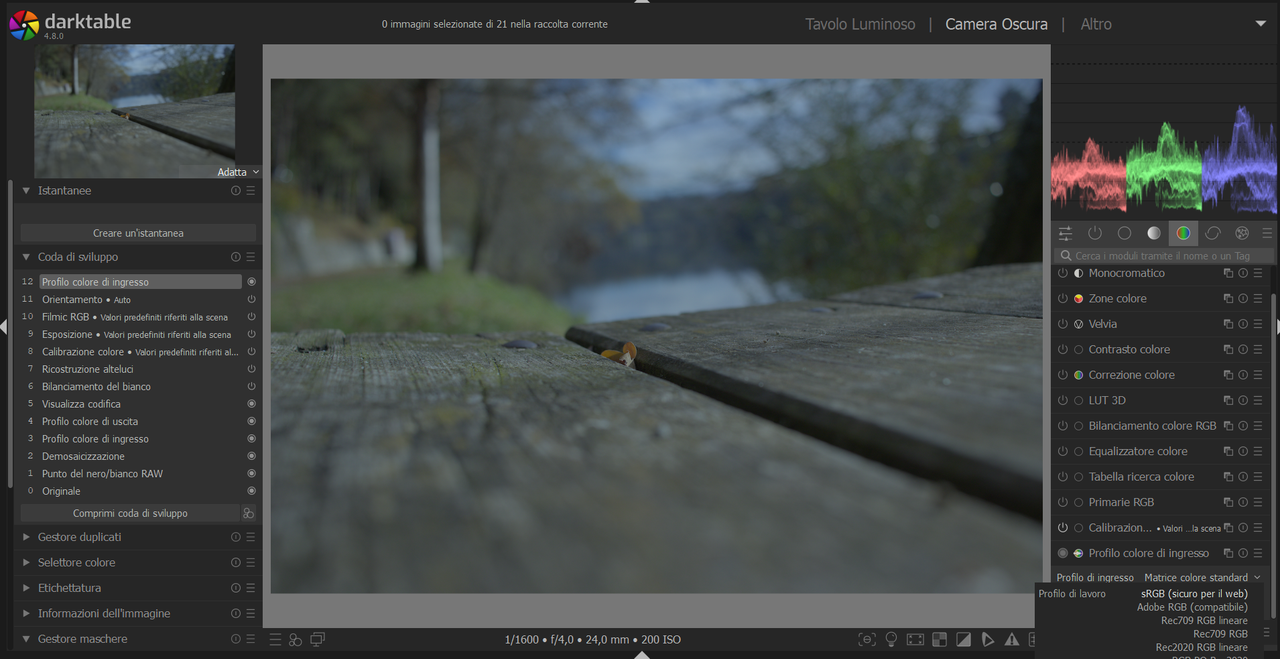Collapse the Istantanee panel
Screen dimensions: 1280x659
(x=26, y=190)
